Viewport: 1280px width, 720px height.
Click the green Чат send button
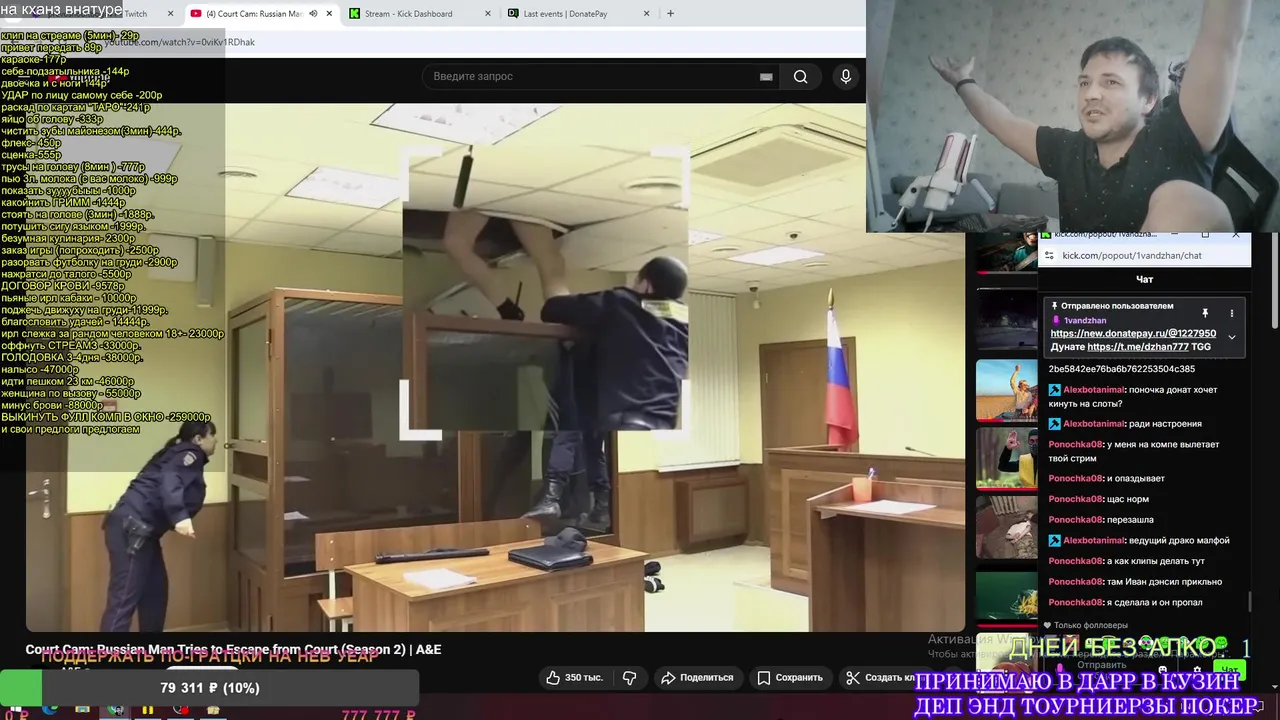[x=1230, y=669]
